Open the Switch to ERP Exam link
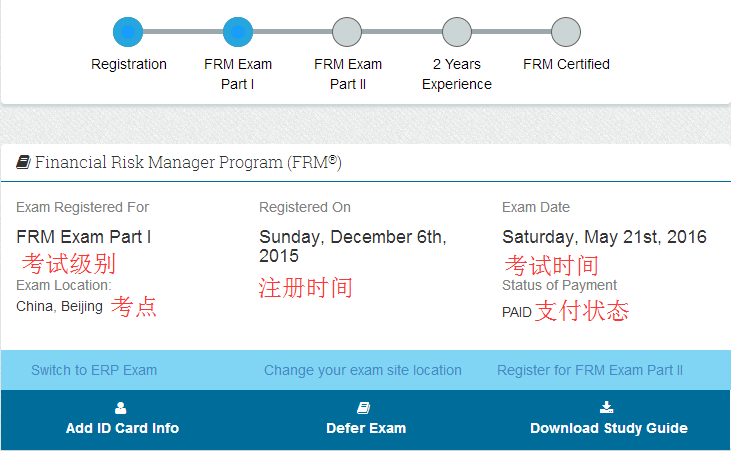The image size is (731, 451). click(94, 370)
